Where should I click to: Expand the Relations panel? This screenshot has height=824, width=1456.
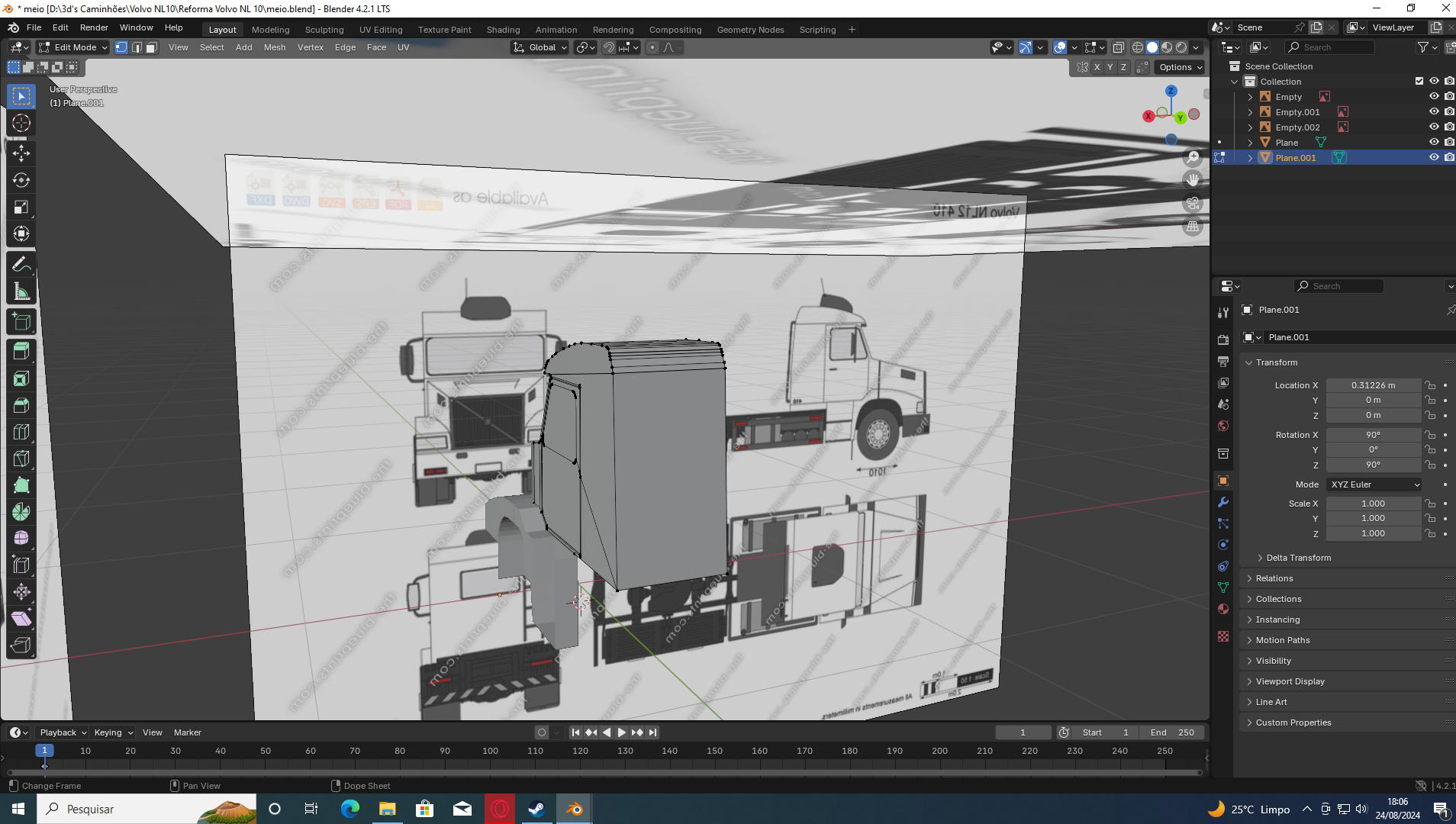(x=1274, y=578)
